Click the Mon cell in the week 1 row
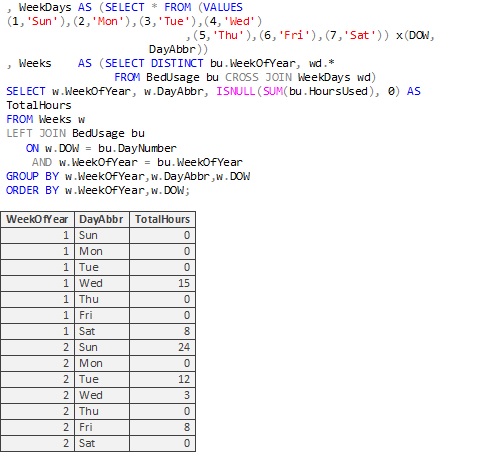 point(102,251)
